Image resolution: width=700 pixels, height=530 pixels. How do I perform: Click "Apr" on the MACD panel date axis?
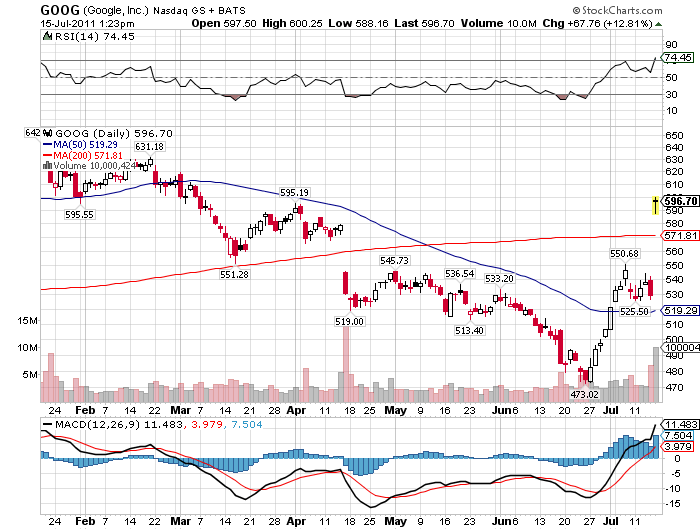[296, 521]
